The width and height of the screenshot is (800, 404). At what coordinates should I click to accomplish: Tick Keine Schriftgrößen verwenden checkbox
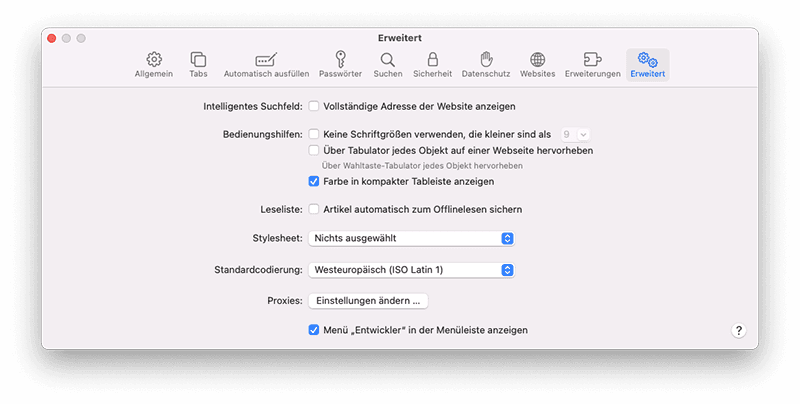coord(314,134)
